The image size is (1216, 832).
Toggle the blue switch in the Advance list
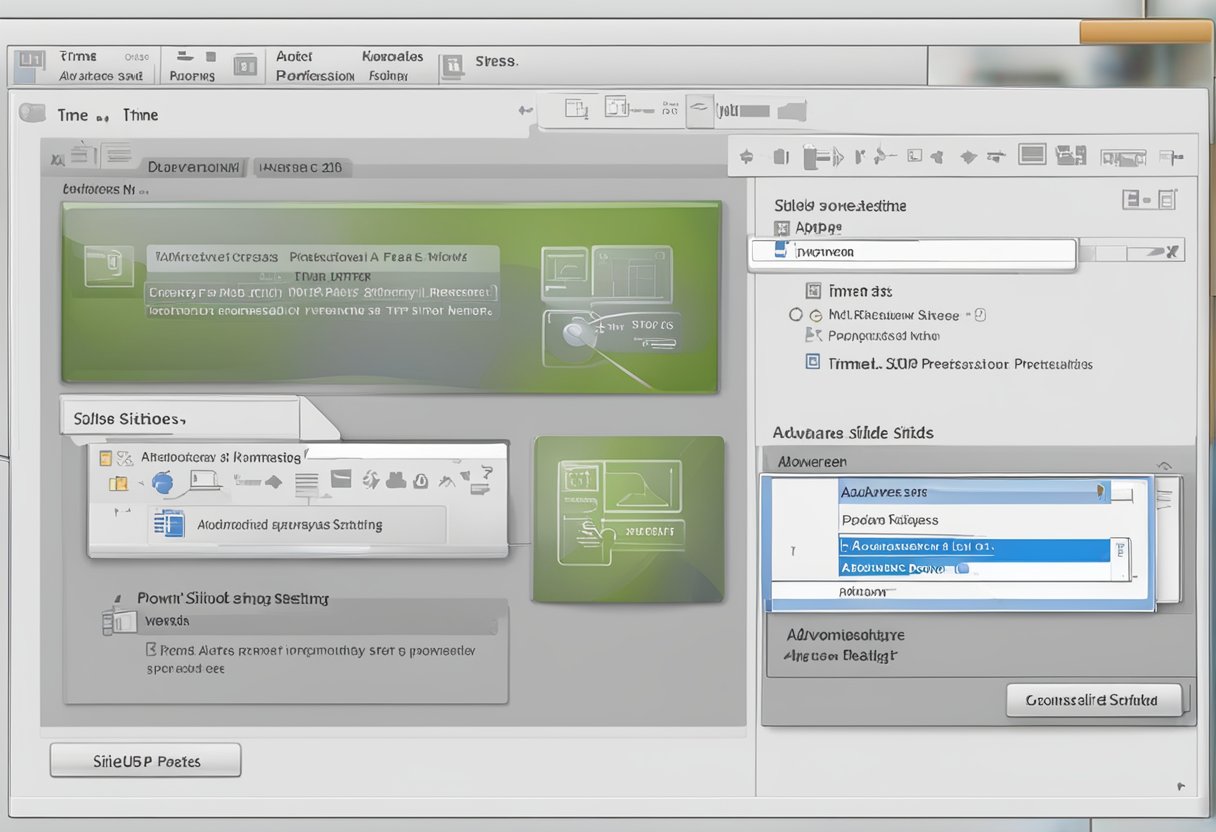click(x=962, y=567)
